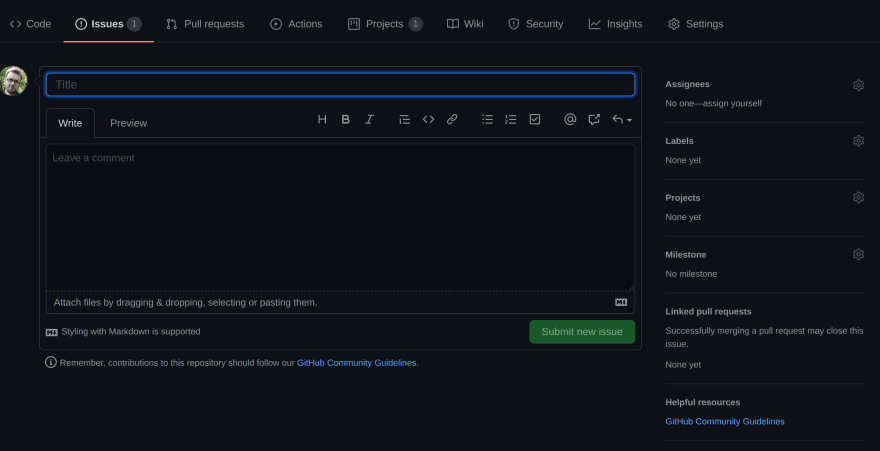Insert a numbered list
Image resolution: width=880 pixels, height=451 pixels.
511,119
